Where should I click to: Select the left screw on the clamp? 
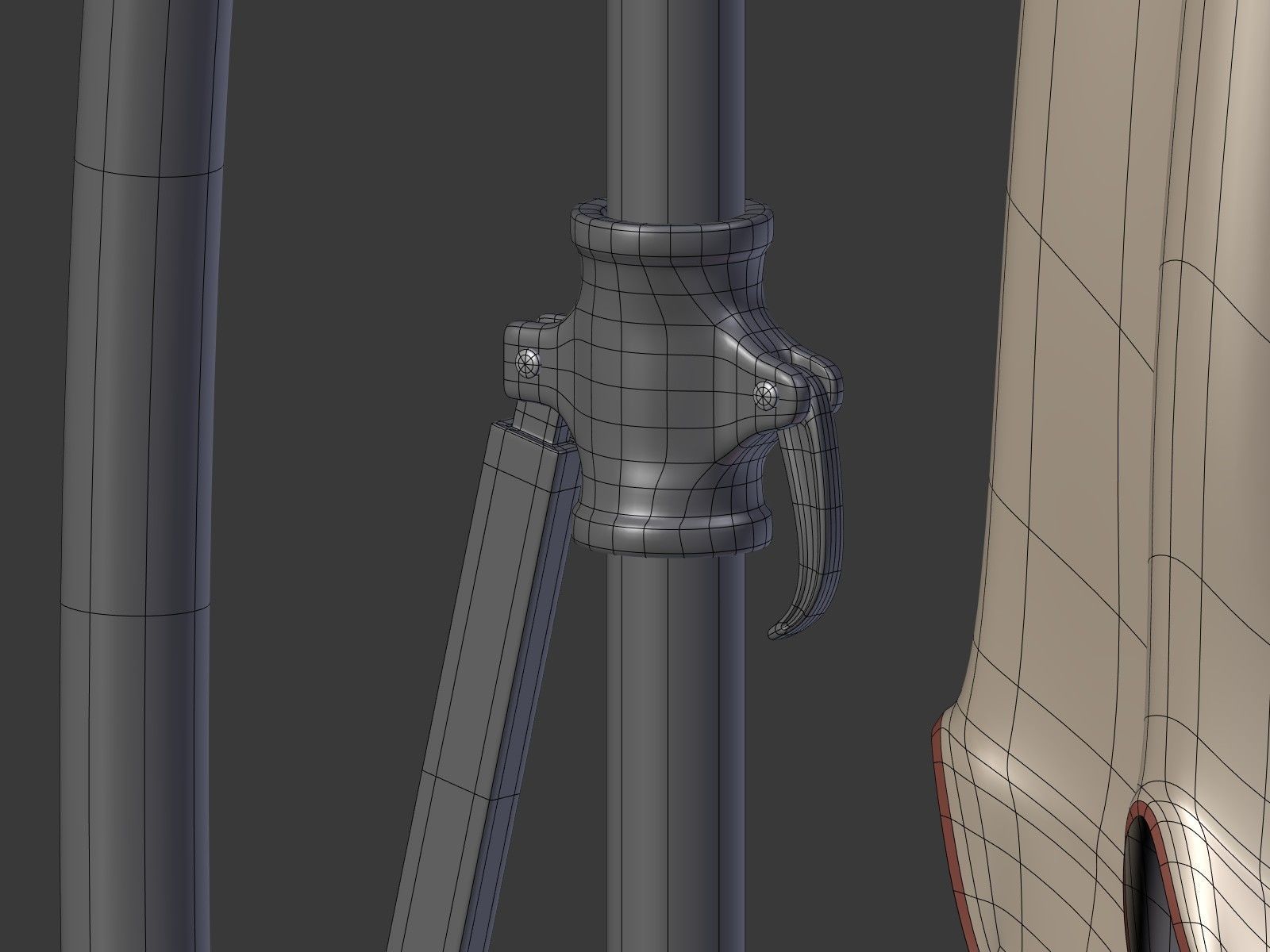526,363
